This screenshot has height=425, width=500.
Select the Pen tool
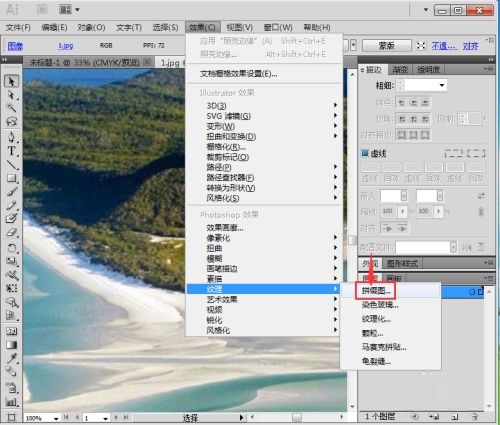pyautogui.click(x=11, y=137)
